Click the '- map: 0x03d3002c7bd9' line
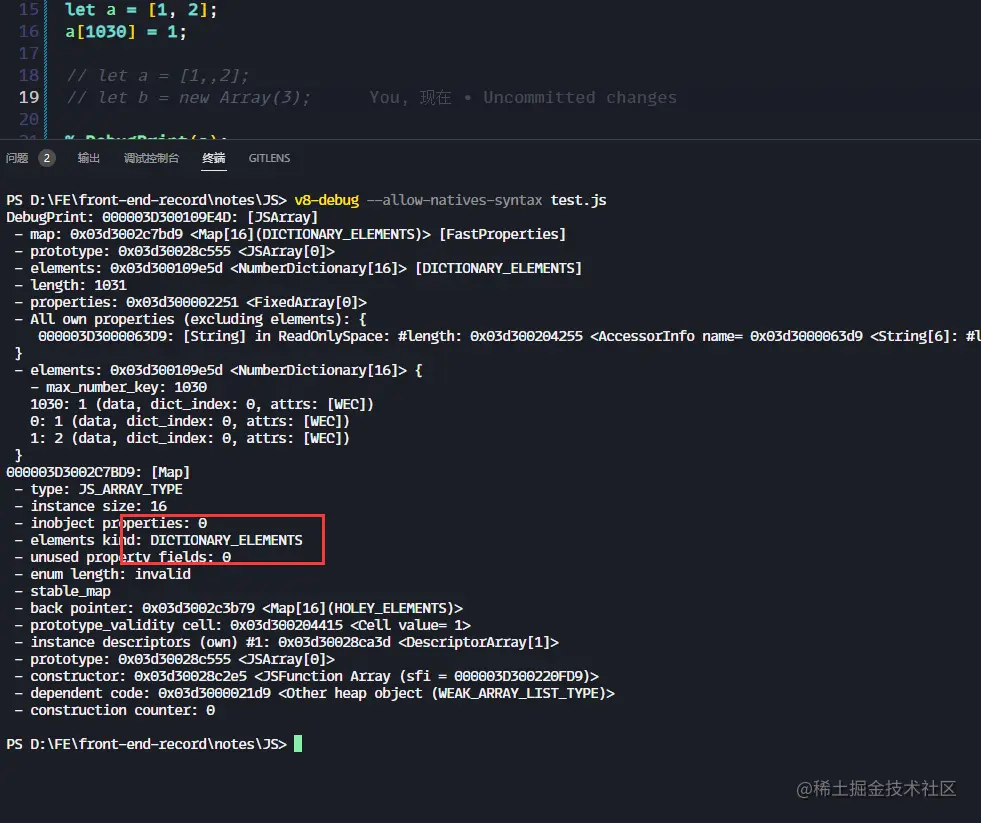The height and width of the screenshot is (823, 981). tap(290, 234)
